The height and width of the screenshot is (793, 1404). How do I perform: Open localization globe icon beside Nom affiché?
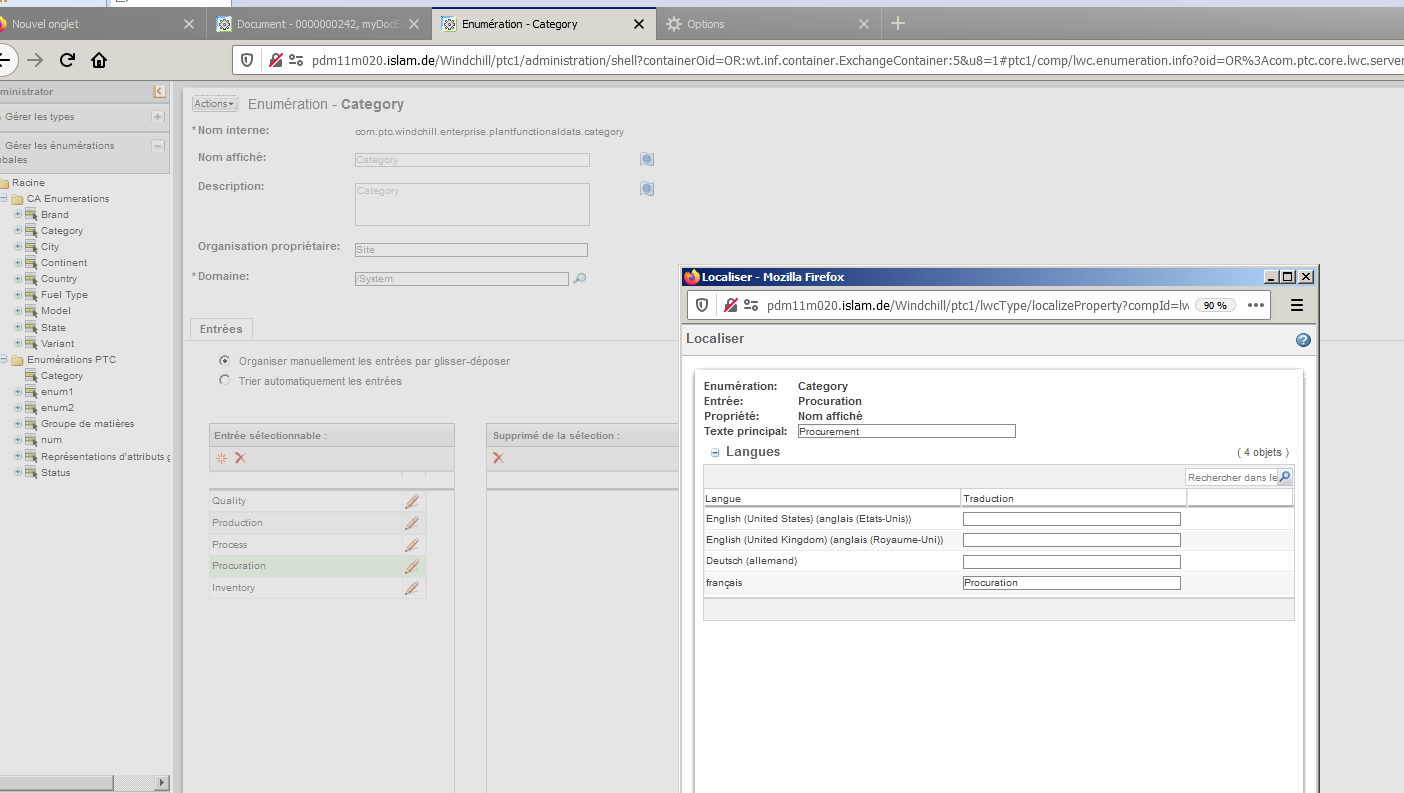pos(647,159)
